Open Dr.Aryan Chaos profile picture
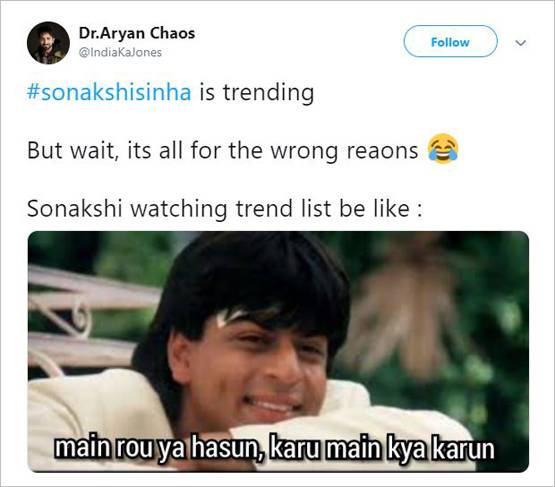The image size is (555, 487). point(48,43)
